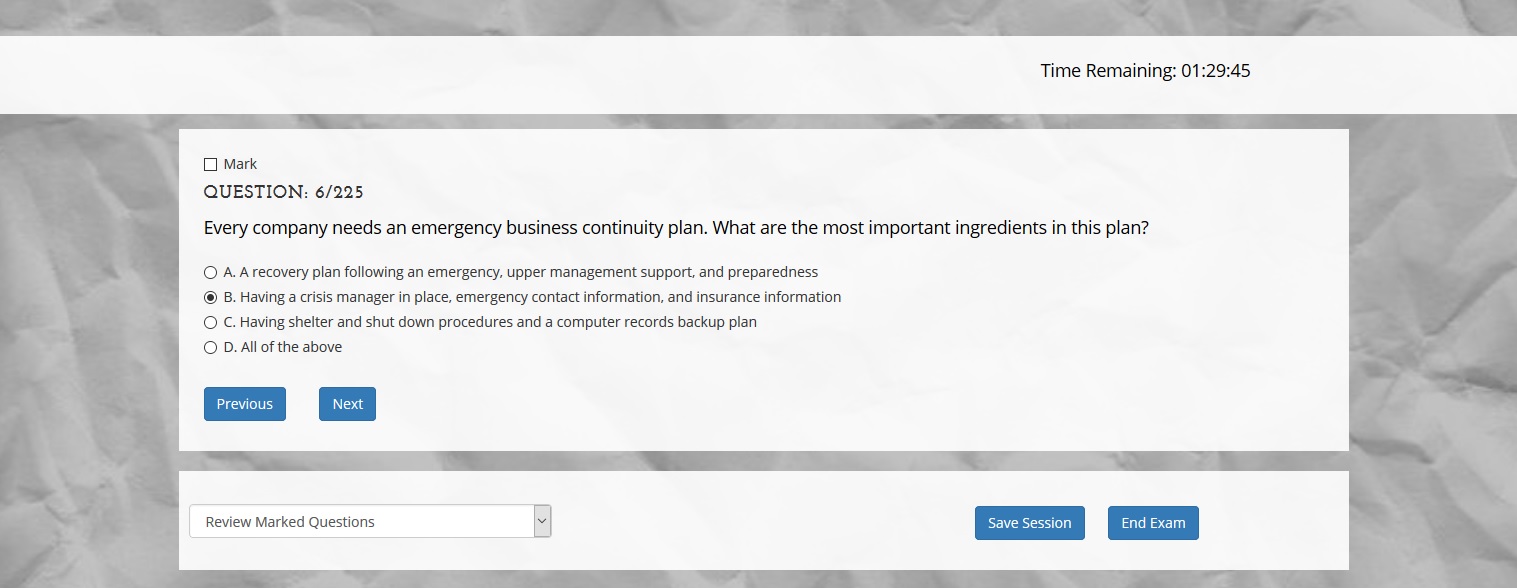Click the "Mark" label text
The height and width of the screenshot is (588, 1517).
(240, 164)
